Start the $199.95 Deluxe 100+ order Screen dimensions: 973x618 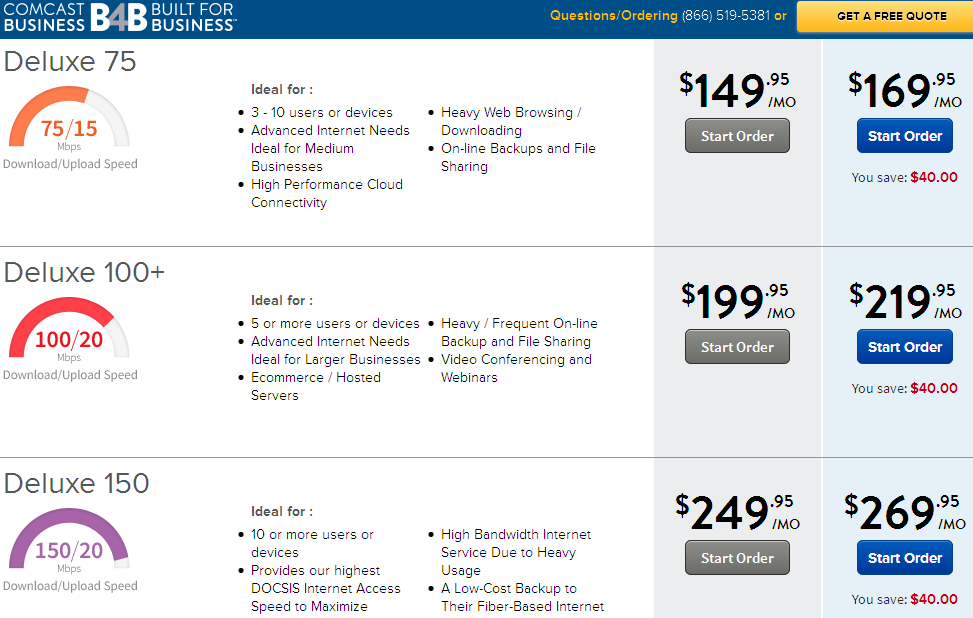737,347
